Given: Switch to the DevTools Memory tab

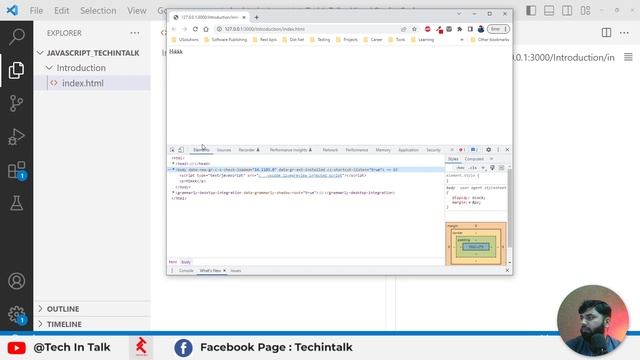Looking at the screenshot, I should pos(383,150).
